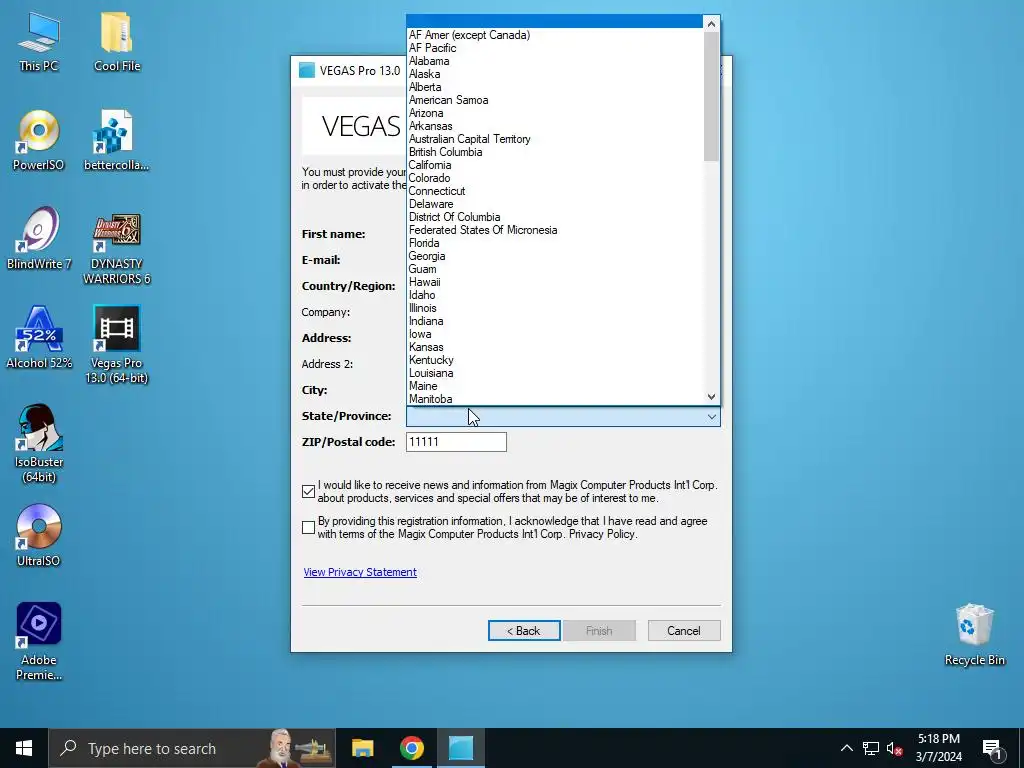Select the BlindWrite 7 shortcut
The width and height of the screenshot is (1024, 768).
(x=39, y=239)
